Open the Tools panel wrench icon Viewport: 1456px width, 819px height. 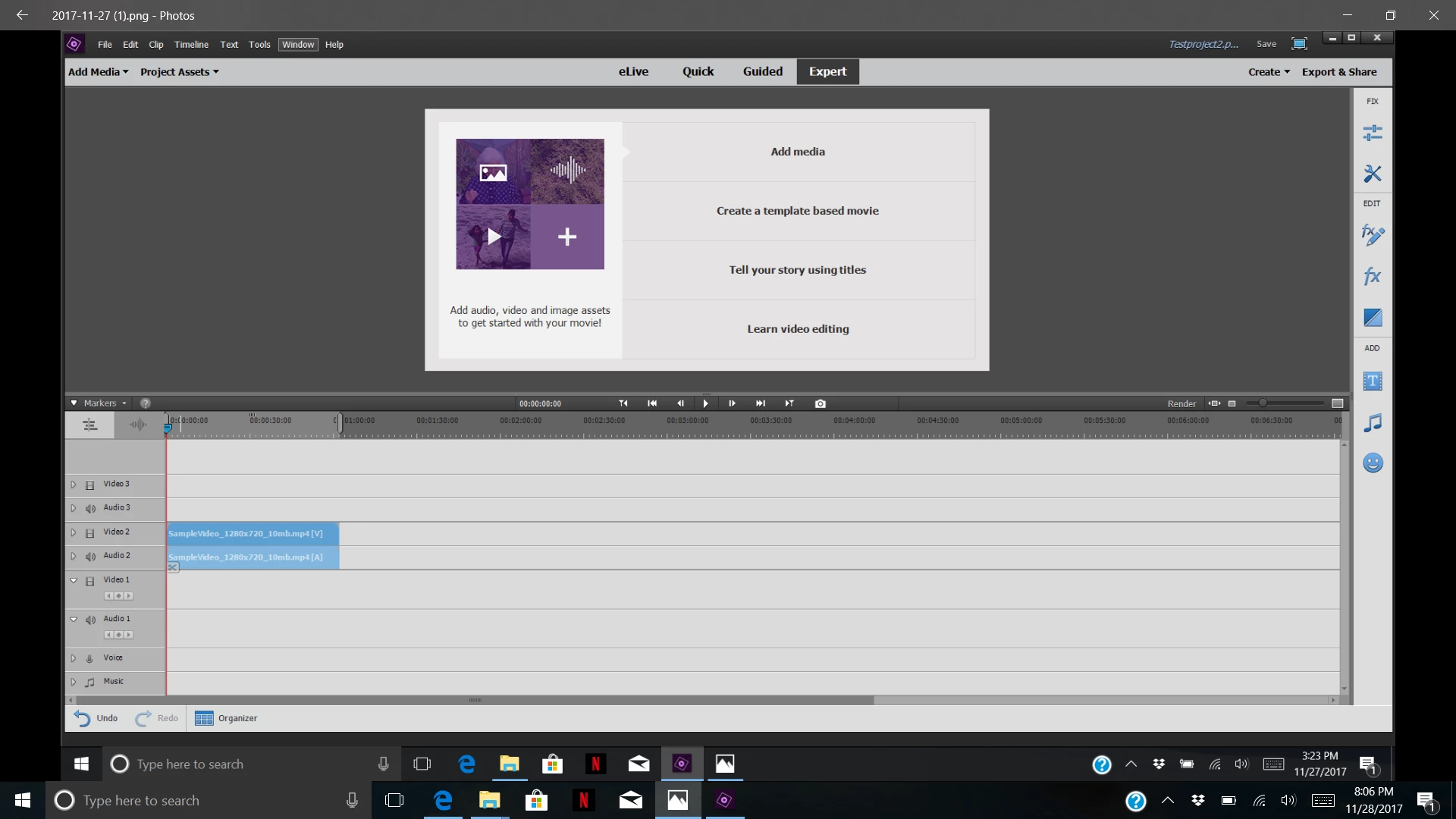pyautogui.click(x=1372, y=174)
